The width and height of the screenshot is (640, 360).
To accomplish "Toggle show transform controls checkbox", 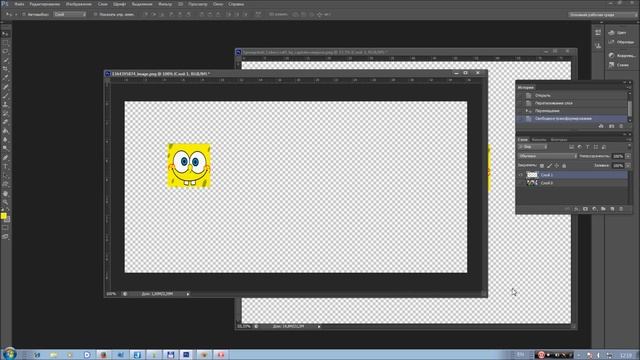I will (96, 14).
